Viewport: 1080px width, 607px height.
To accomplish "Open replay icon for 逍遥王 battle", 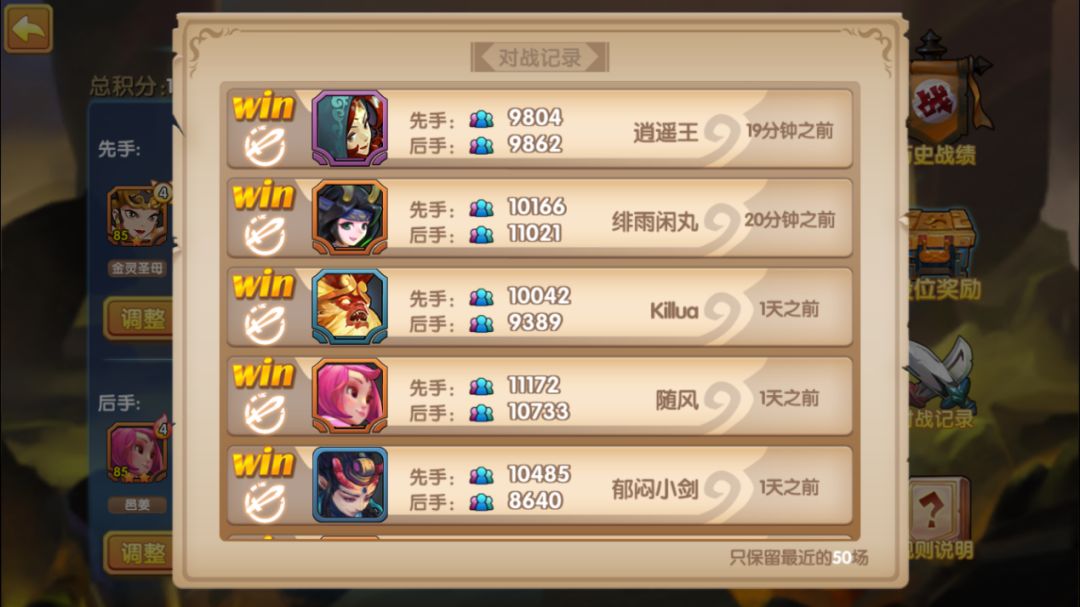I will (265, 145).
